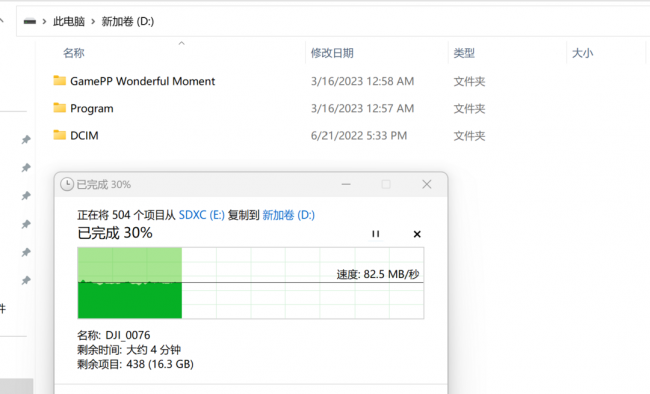The width and height of the screenshot is (650, 394).
Task: Expand the chevron before 此电脑
Action: (44, 21)
